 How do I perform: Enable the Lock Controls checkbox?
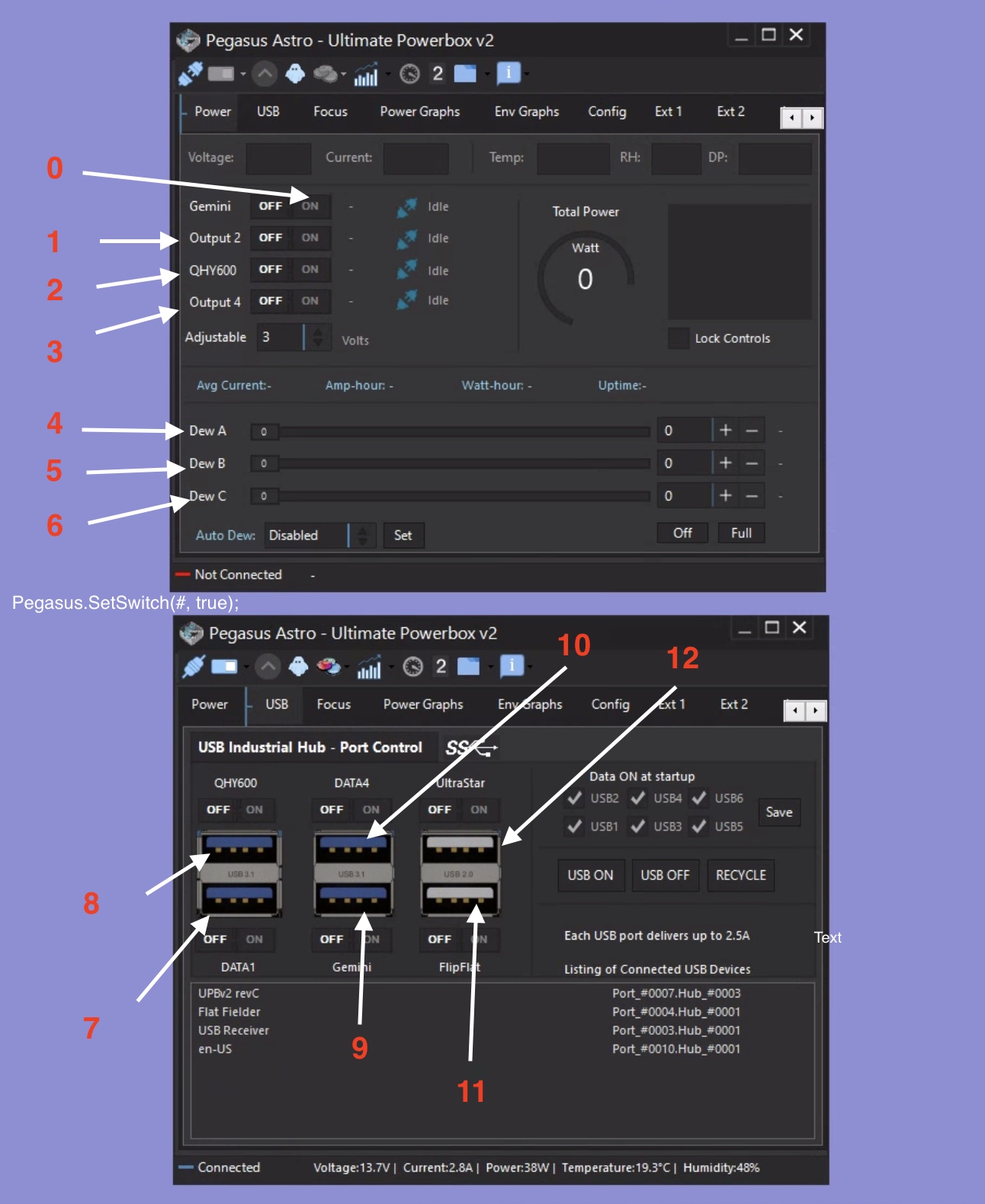[678, 338]
